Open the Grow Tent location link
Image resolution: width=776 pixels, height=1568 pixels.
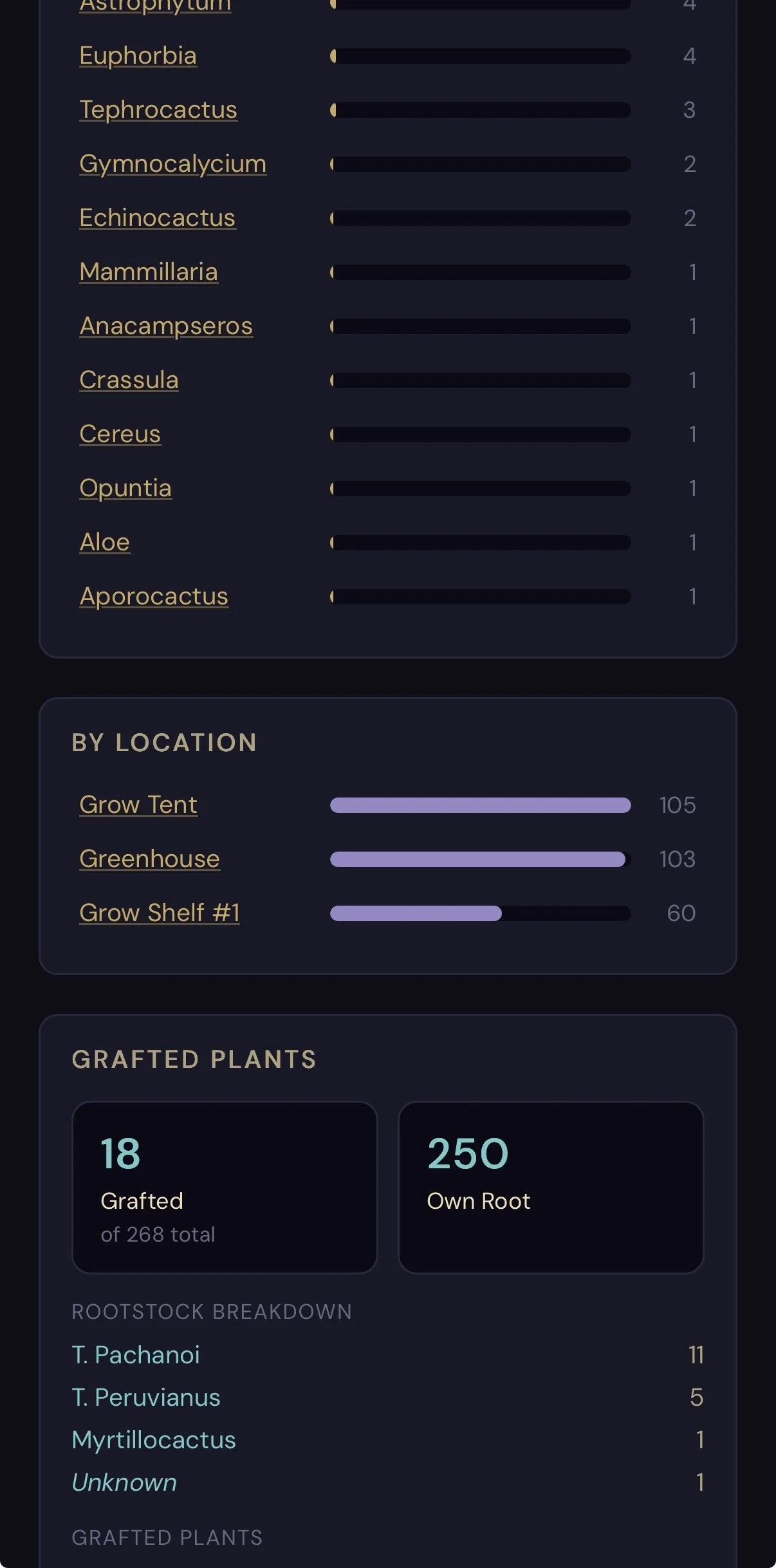pos(138,805)
